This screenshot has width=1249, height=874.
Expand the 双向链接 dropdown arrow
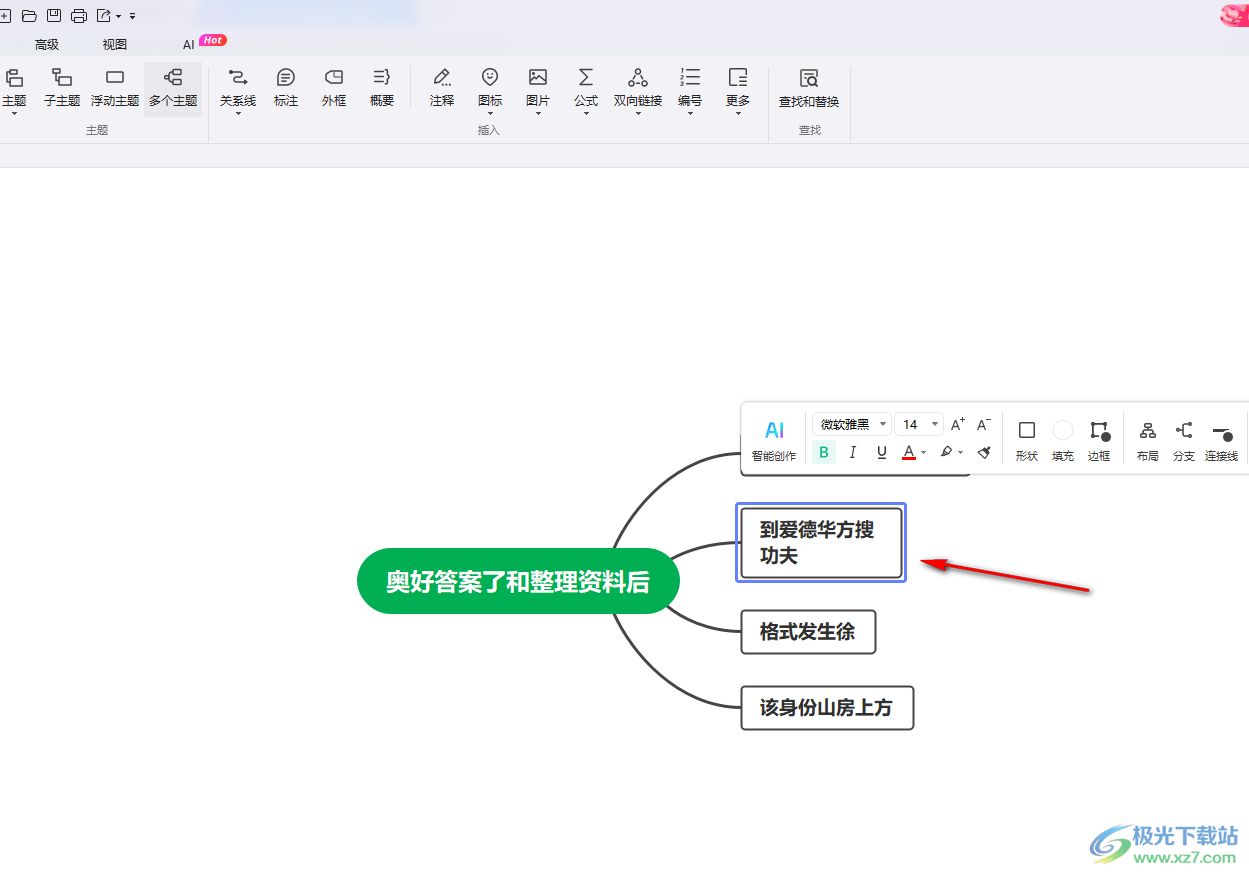[x=638, y=114]
